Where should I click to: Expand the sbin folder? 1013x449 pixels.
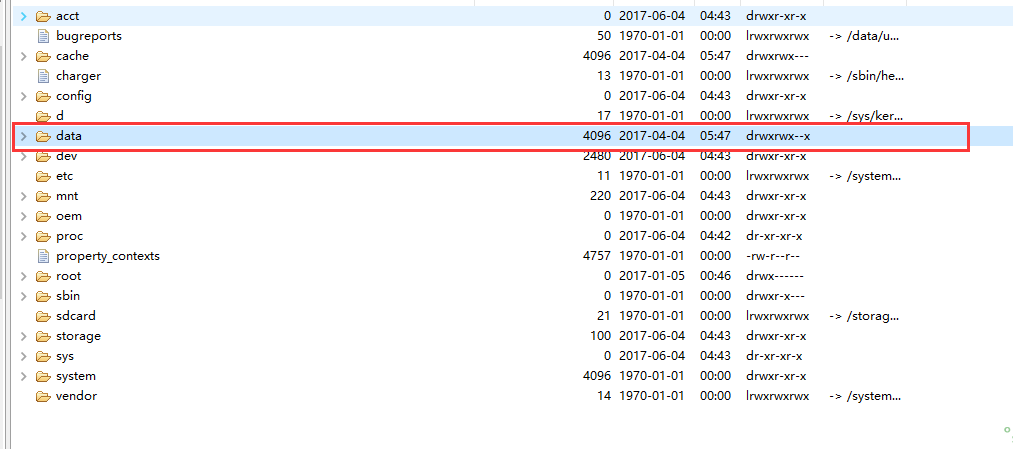pos(24,296)
